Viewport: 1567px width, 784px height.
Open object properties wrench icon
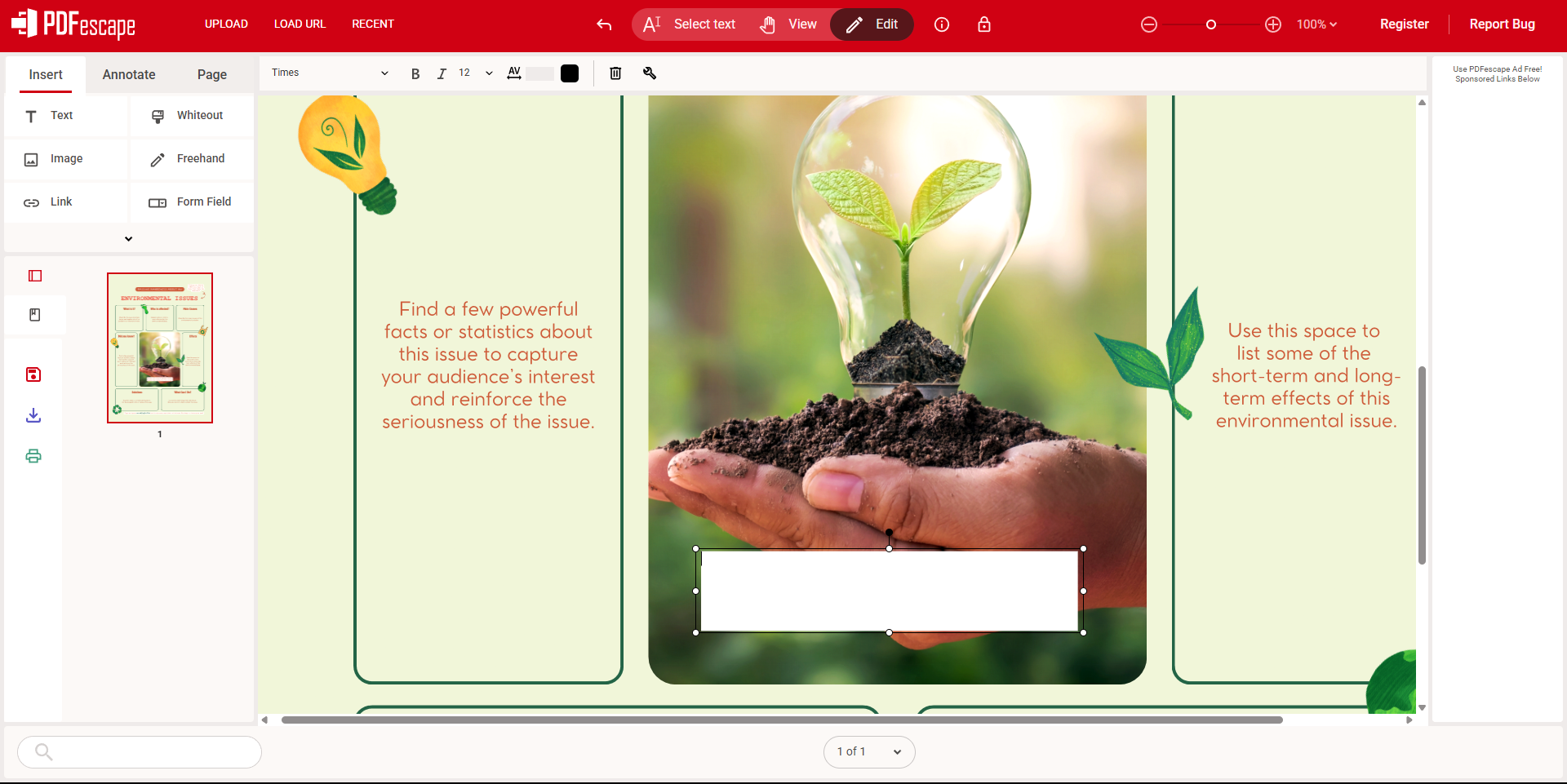point(650,73)
